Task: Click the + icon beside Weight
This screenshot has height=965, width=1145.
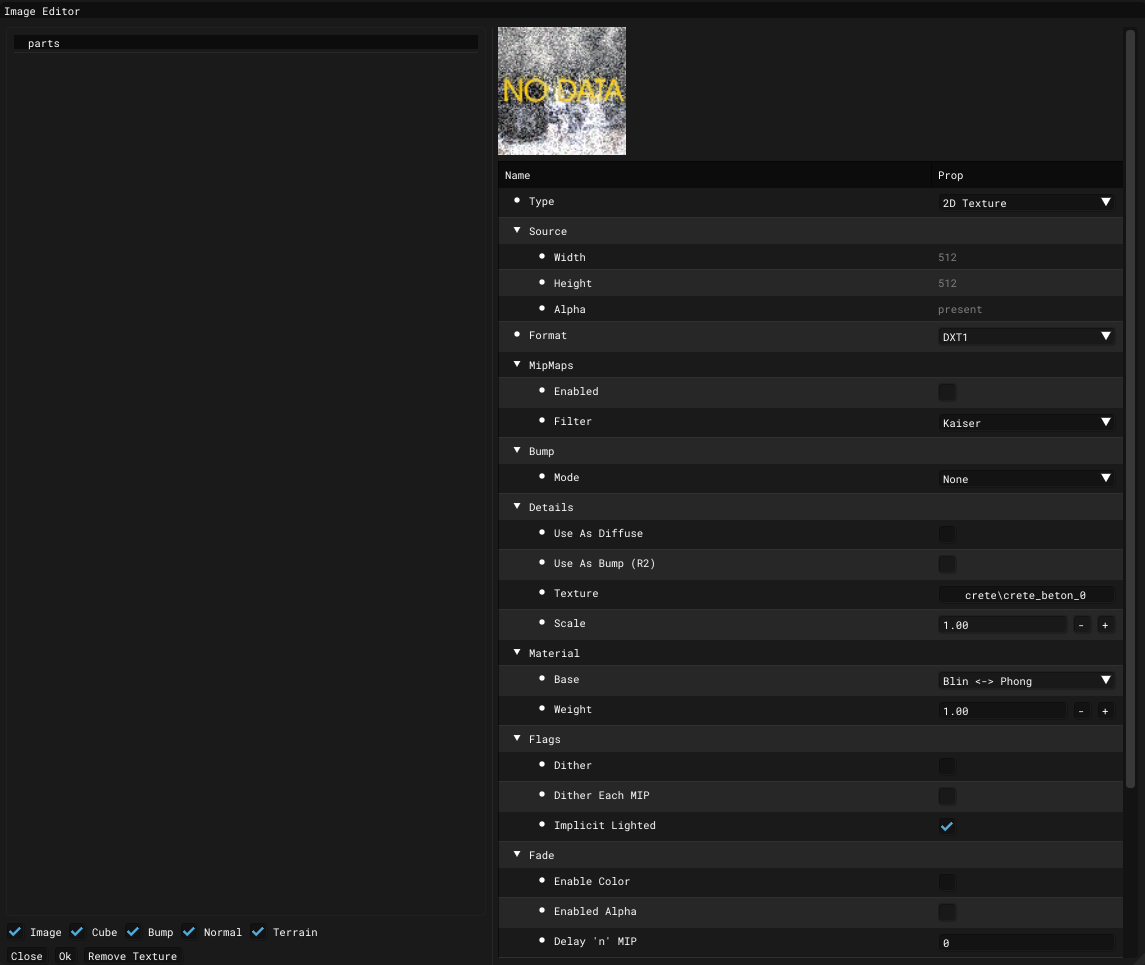Action: (x=1105, y=710)
